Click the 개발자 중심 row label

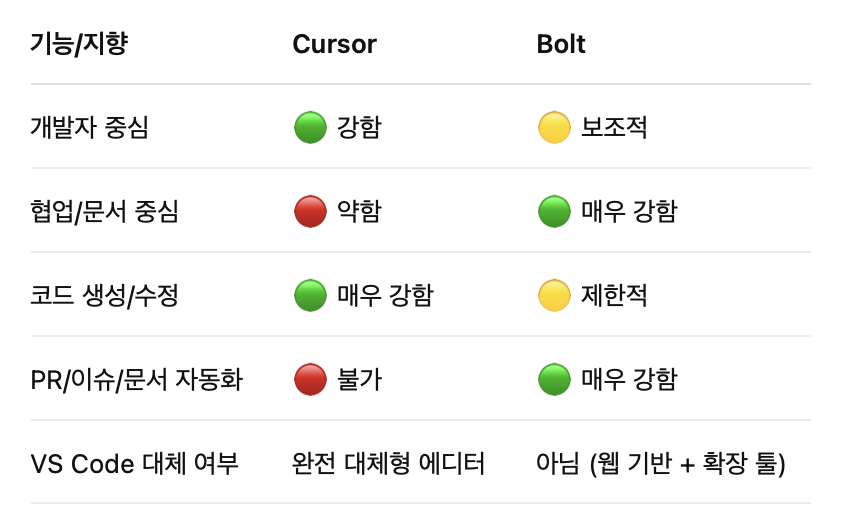click(89, 127)
